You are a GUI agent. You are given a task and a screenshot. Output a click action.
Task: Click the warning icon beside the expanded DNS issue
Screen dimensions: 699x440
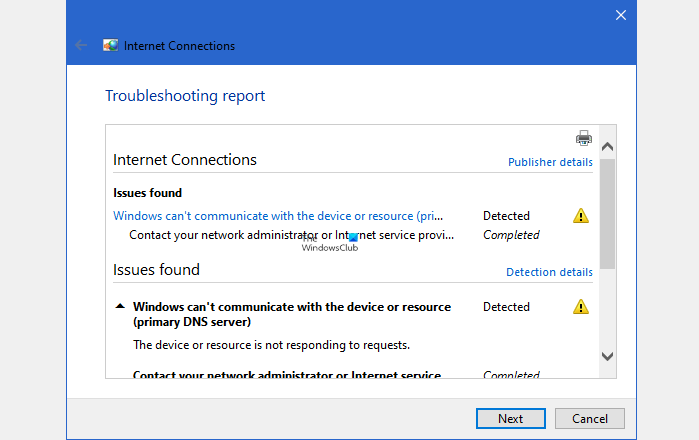pos(580,307)
